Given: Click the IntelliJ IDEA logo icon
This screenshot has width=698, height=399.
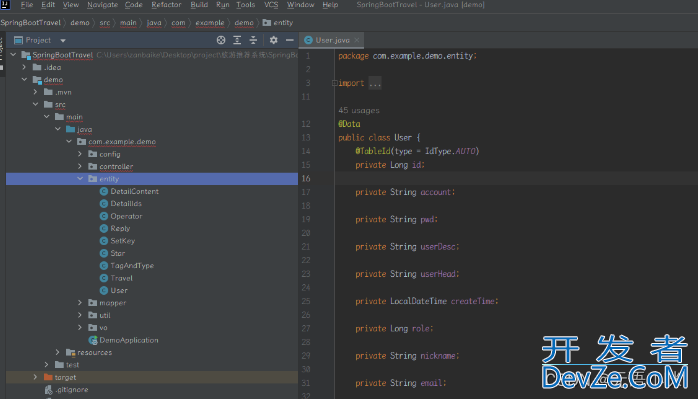Looking at the screenshot, I should coord(5,5).
